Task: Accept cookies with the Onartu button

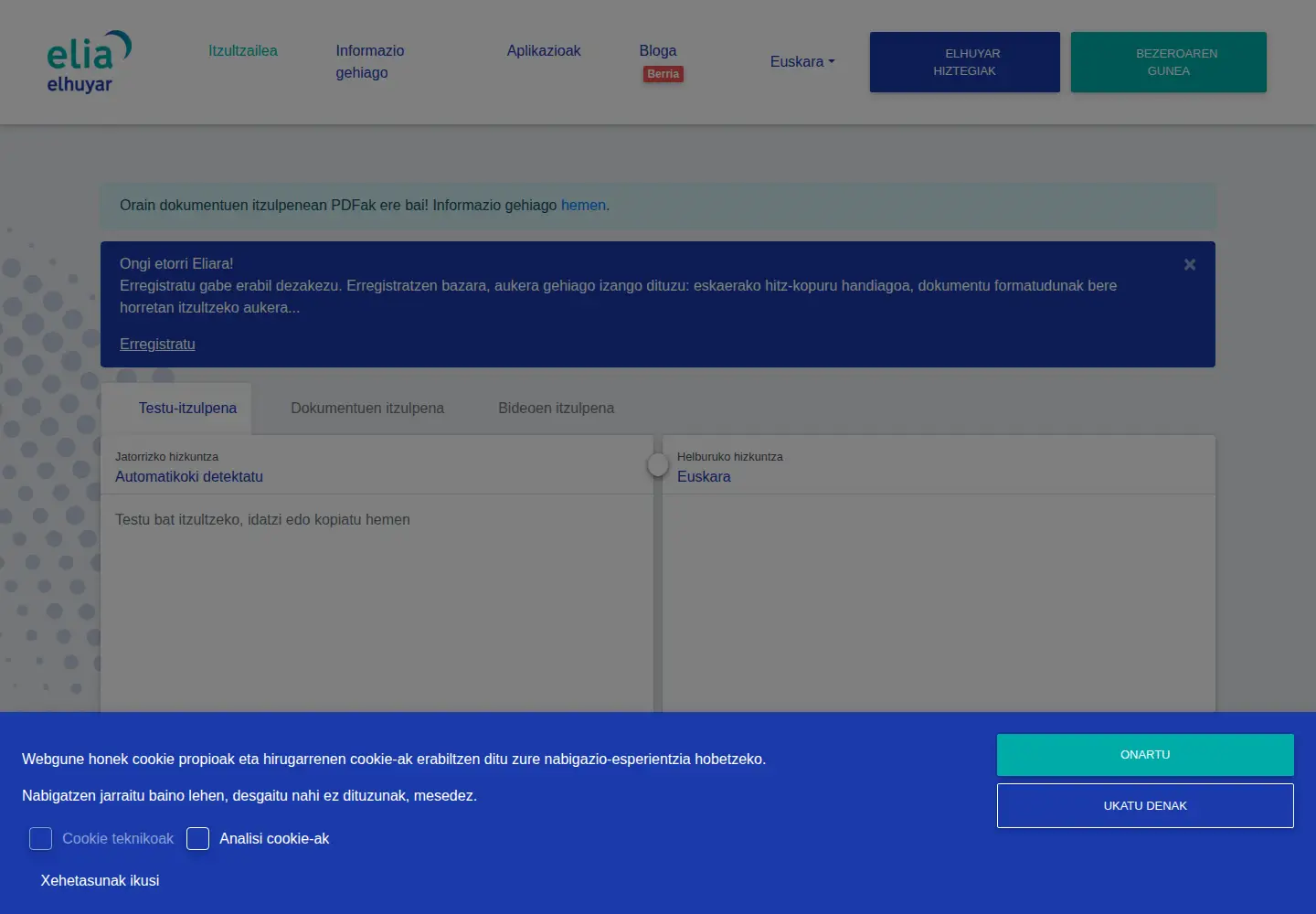Action: coord(1145,755)
